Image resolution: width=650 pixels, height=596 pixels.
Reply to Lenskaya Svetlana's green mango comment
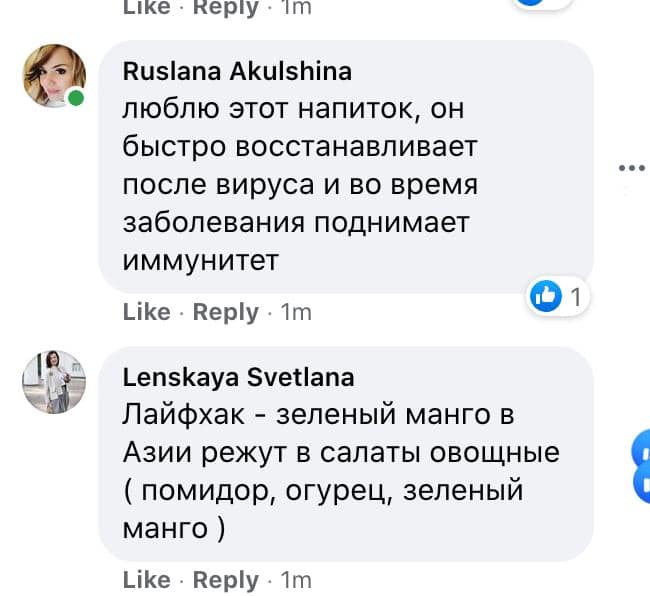[225, 579]
